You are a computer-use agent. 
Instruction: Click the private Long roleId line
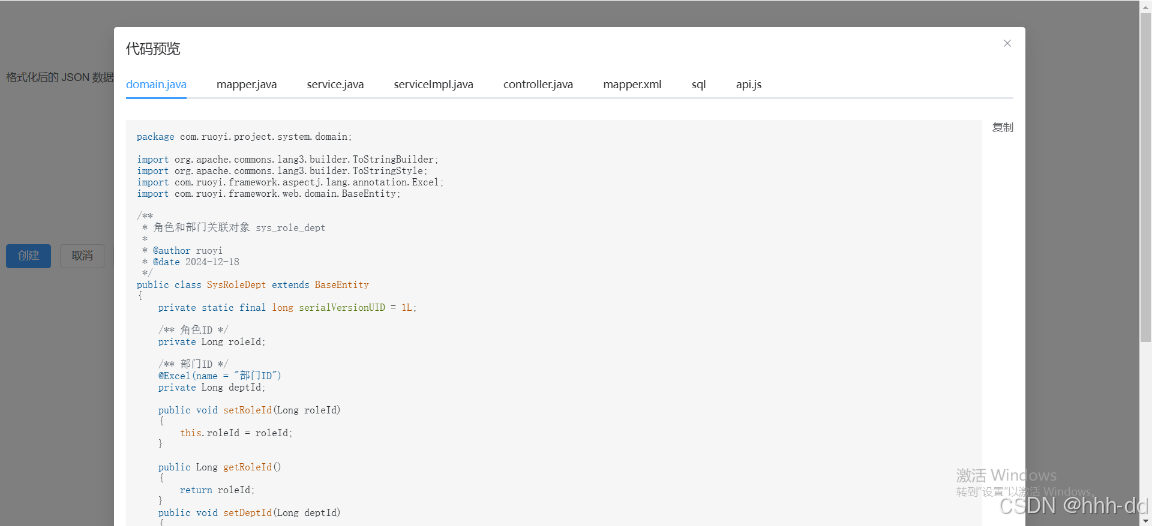click(x=212, y=342)
